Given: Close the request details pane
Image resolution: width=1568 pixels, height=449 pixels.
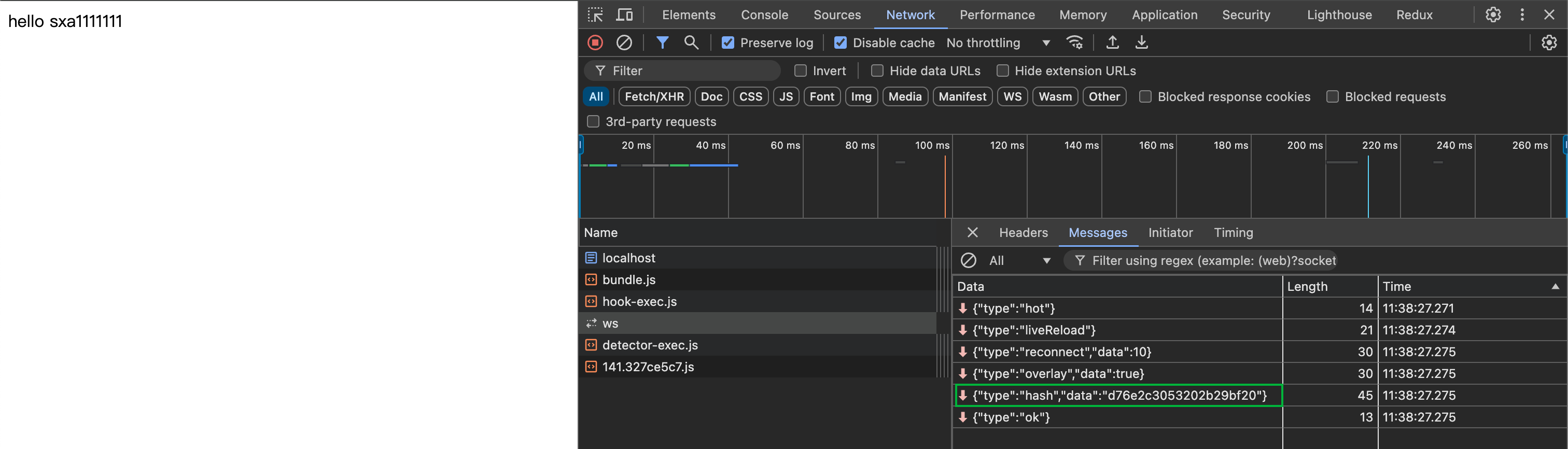Looking at the screenshot, I should [x=972, y=232].
